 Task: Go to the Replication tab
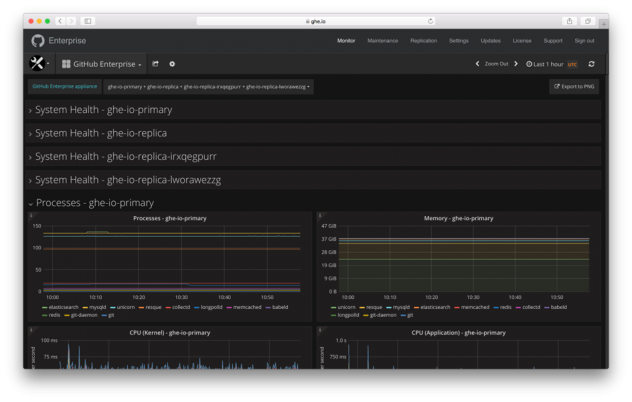(x=423, y=41)
